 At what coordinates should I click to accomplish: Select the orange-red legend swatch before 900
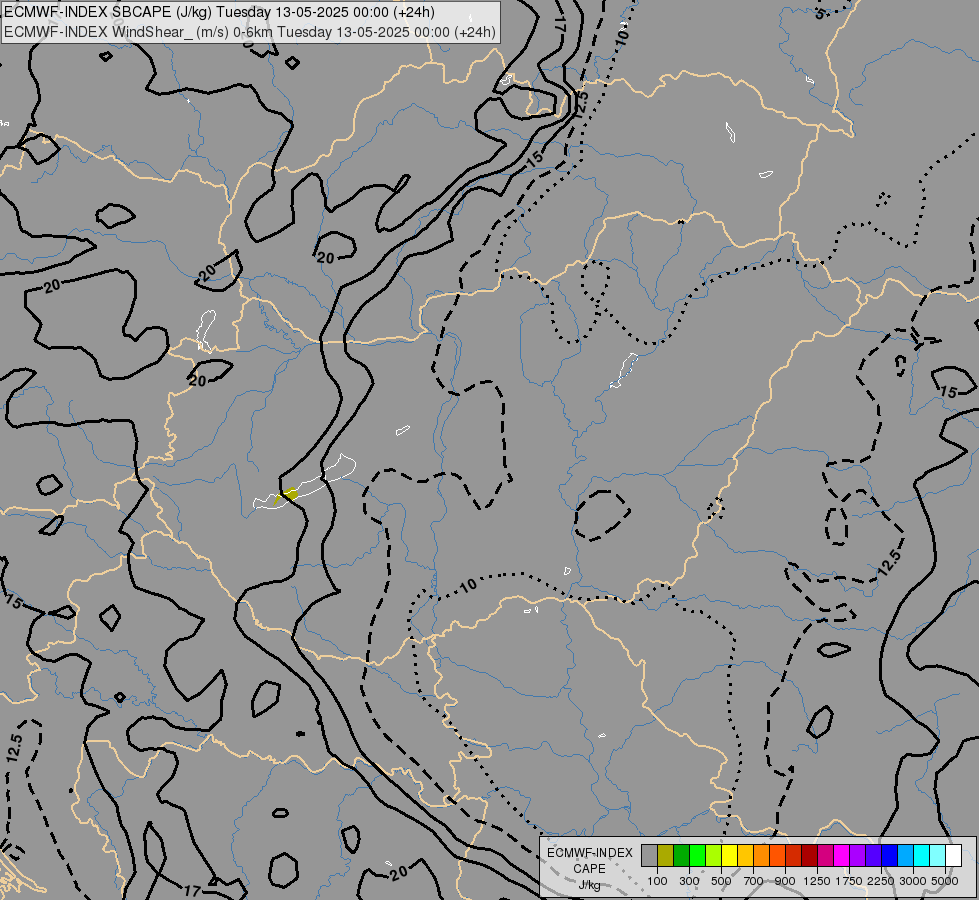point(777,856)
